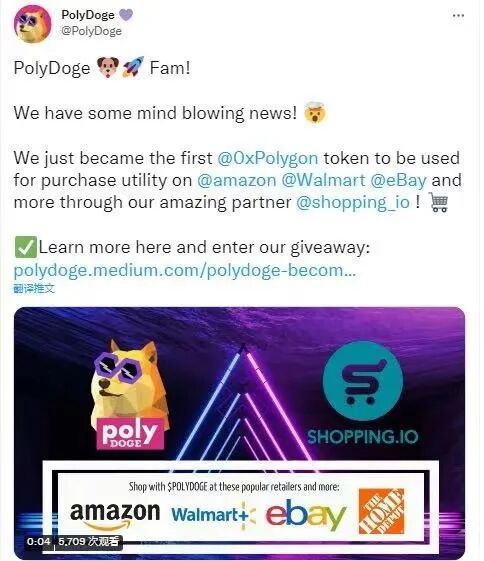Click the 翻译推文 translate tweet link

[34, 288]
